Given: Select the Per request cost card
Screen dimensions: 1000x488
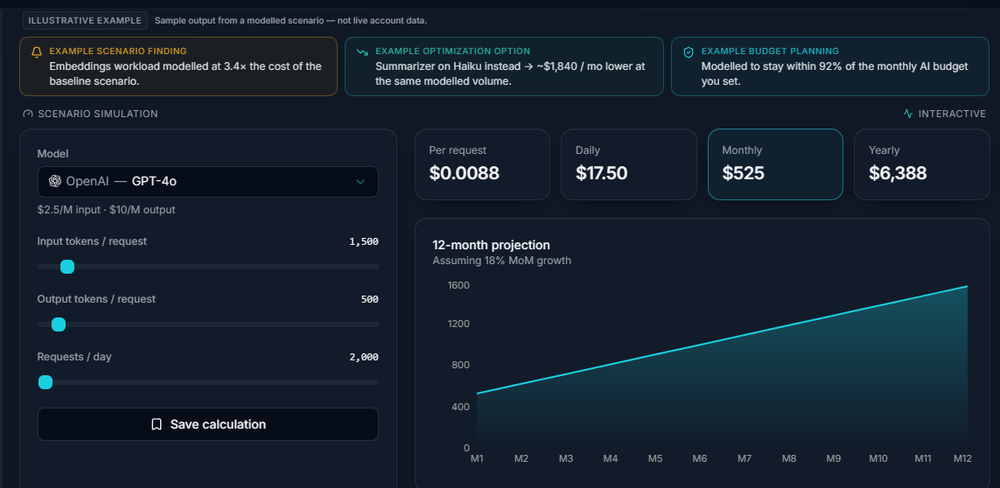Looking at the screenshot, I should click(x=482, y=165).
